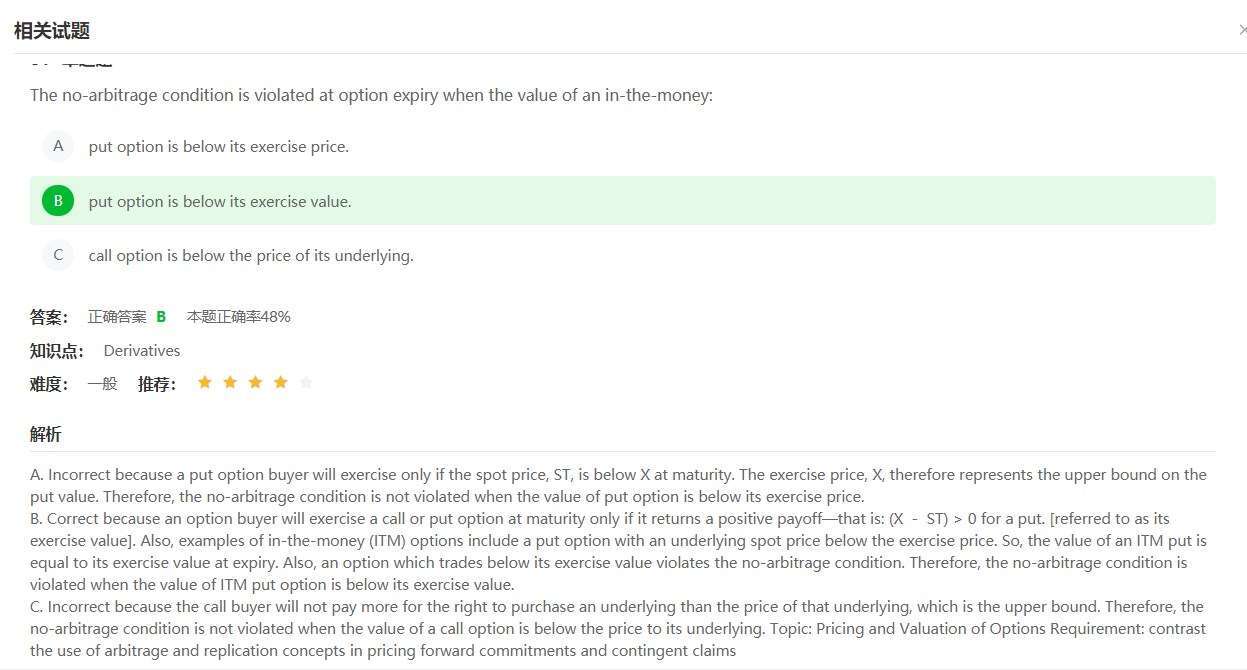Viewport: 1247px width, 670px height.
Task: Click the fifth gray rating star
Action: (x=306, y=382)
